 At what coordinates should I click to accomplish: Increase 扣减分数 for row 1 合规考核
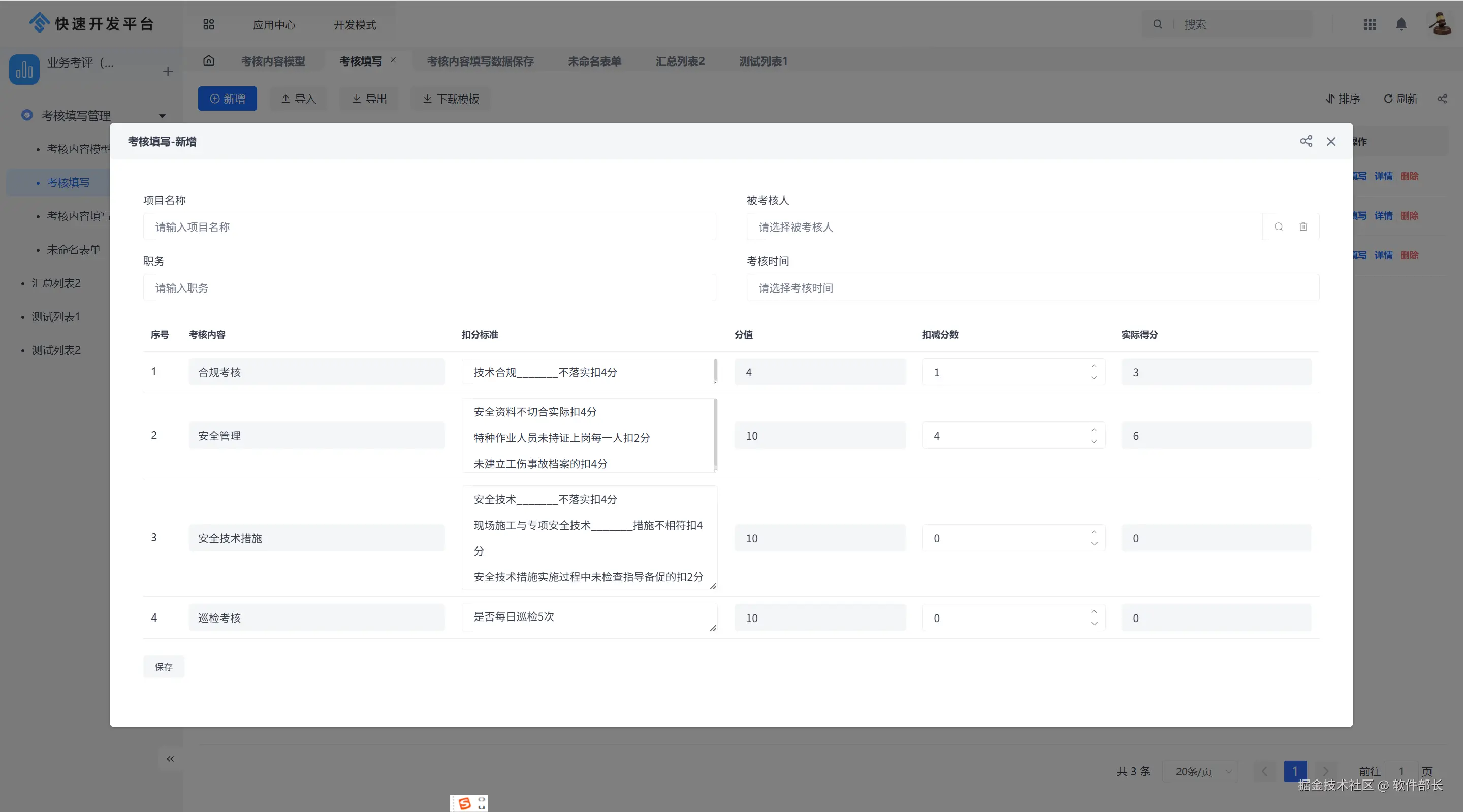coord(1094,366)
